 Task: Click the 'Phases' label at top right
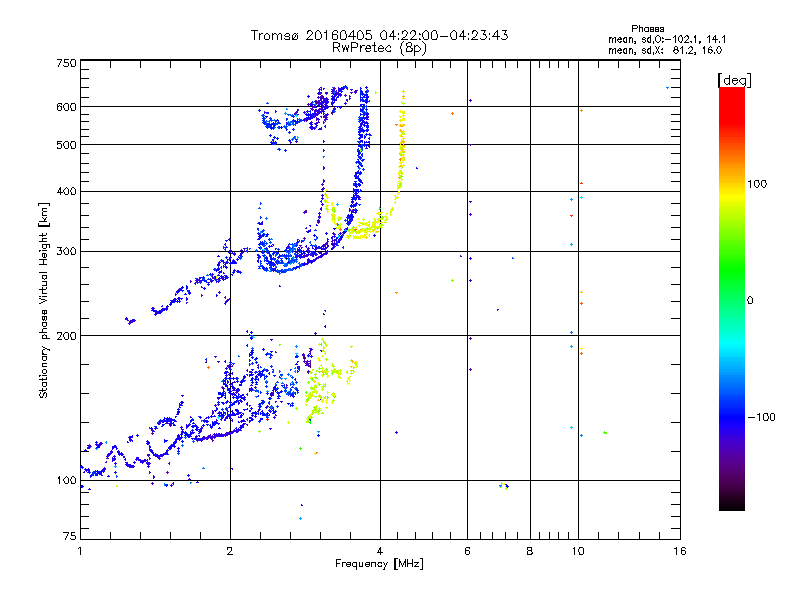(647, 29)
